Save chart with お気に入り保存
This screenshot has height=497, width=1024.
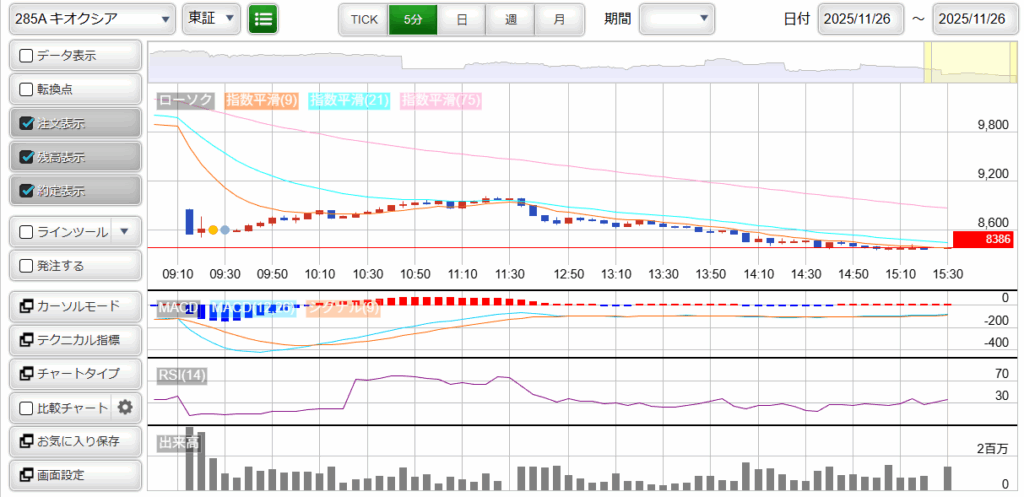tap(74, 441)
